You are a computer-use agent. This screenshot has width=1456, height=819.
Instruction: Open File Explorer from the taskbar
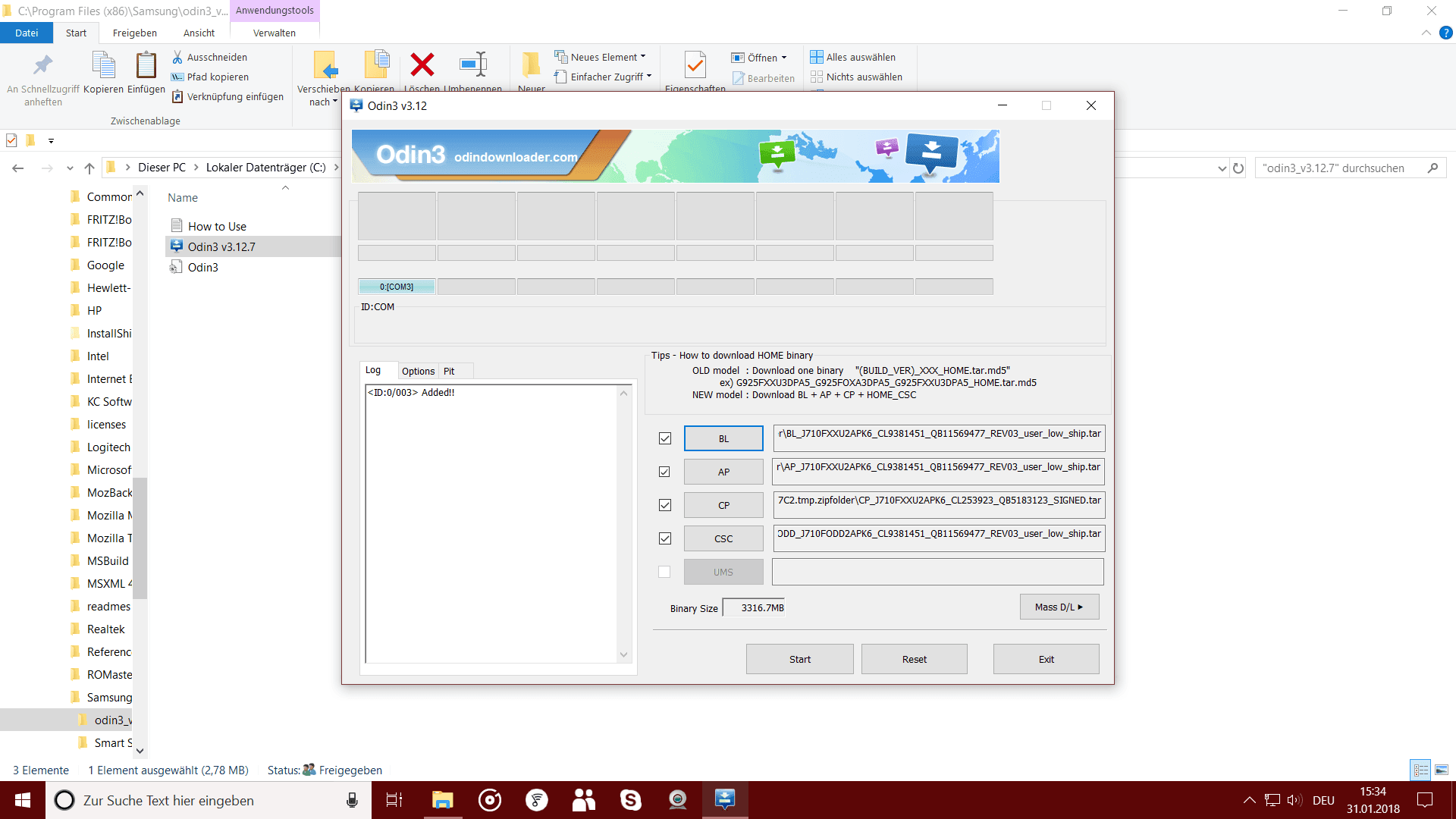pyautogui.click(x=442, y=800)
